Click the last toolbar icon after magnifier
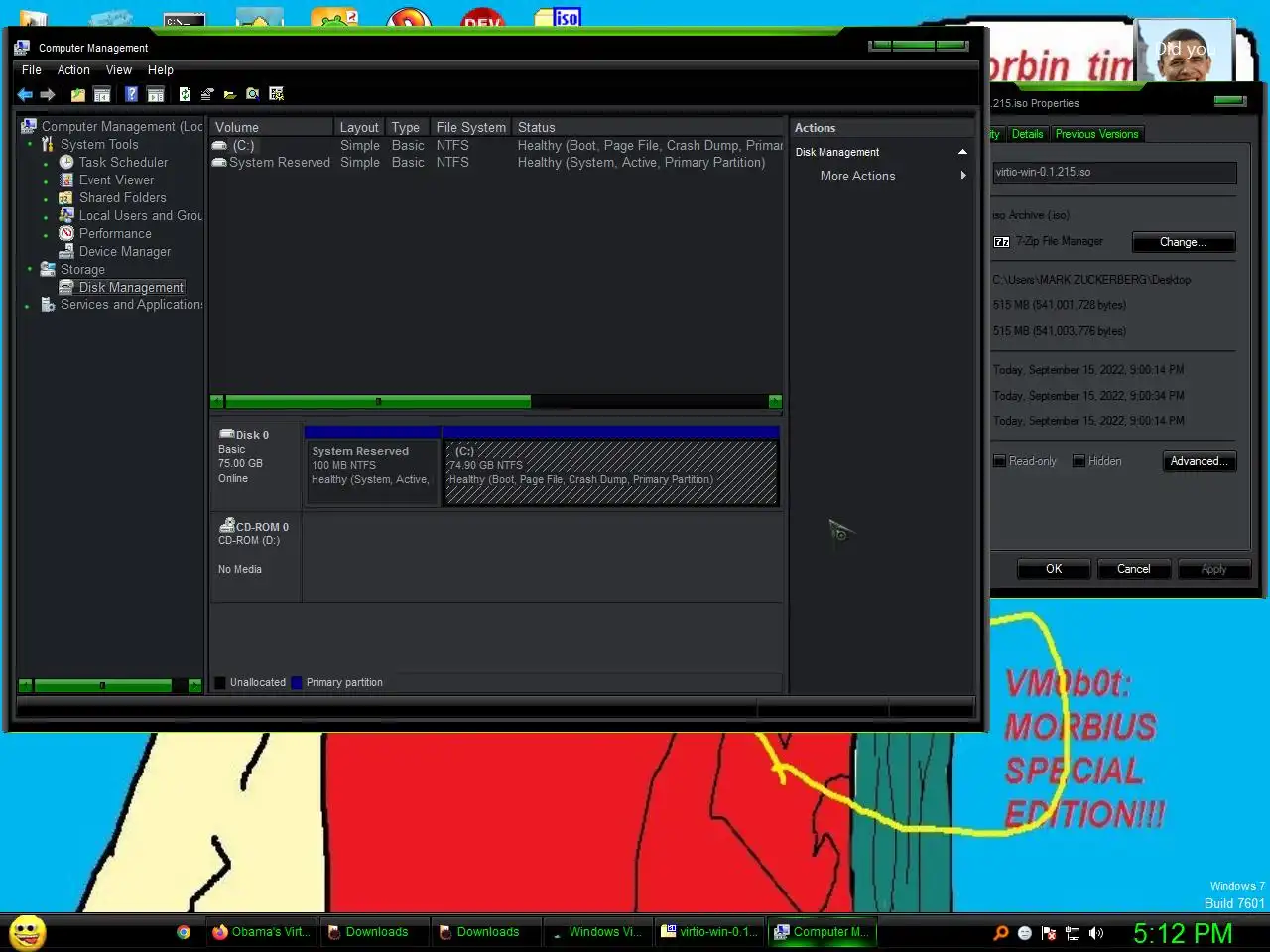Viewport: 1270px width, 952px height. 277,94
